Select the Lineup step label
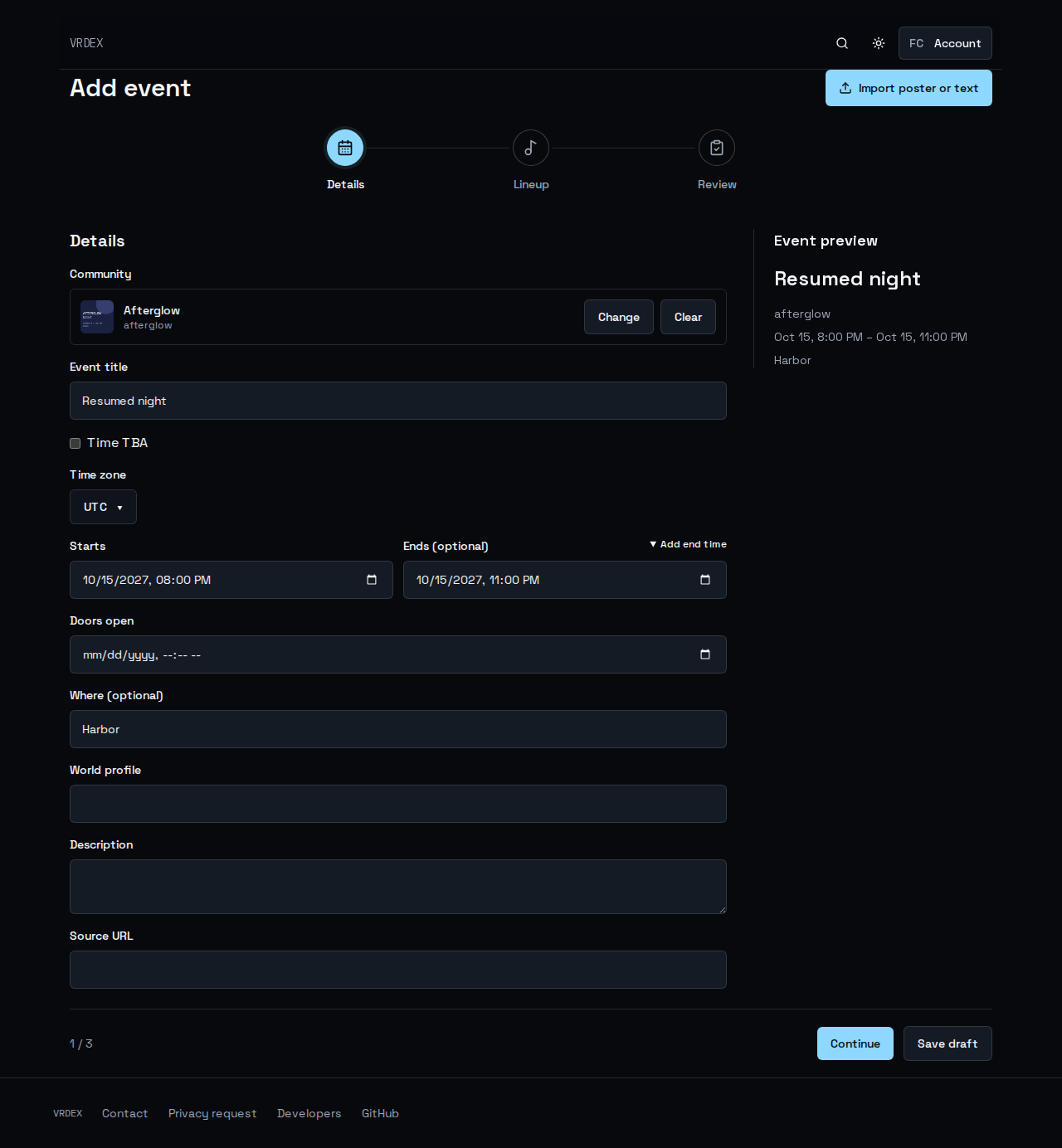This screenshot has height=1148, width=1062. click(531, 184)
